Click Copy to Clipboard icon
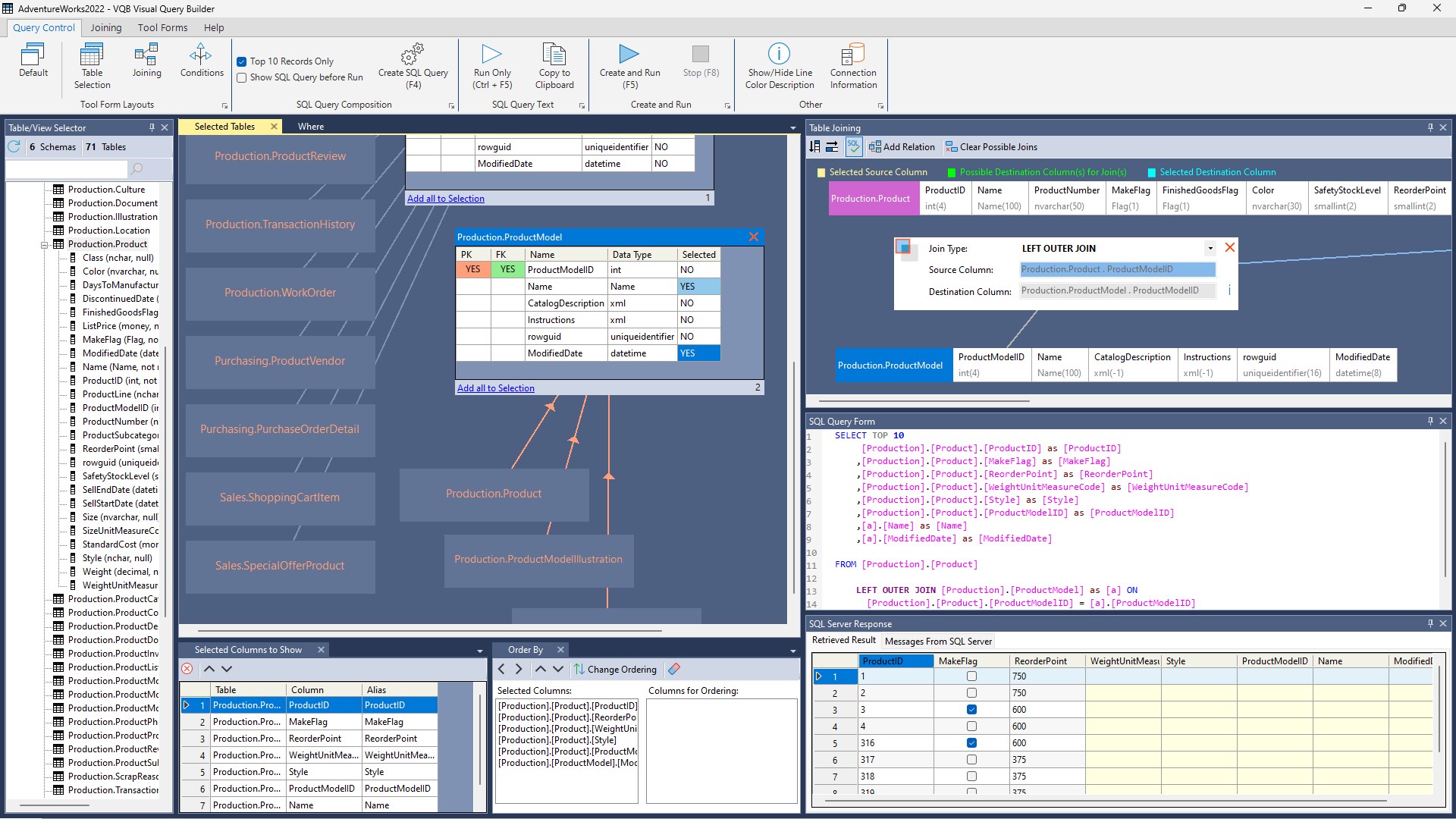The height and width of the screenshot is (819, 1456). tap(554, 55)
